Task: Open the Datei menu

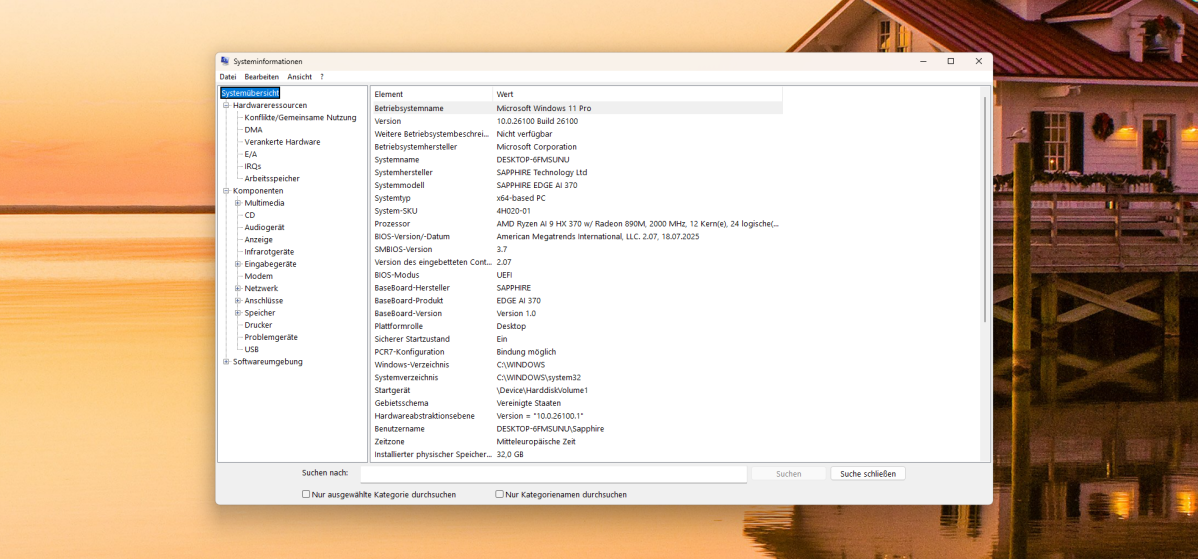Action: pos(228,77)
